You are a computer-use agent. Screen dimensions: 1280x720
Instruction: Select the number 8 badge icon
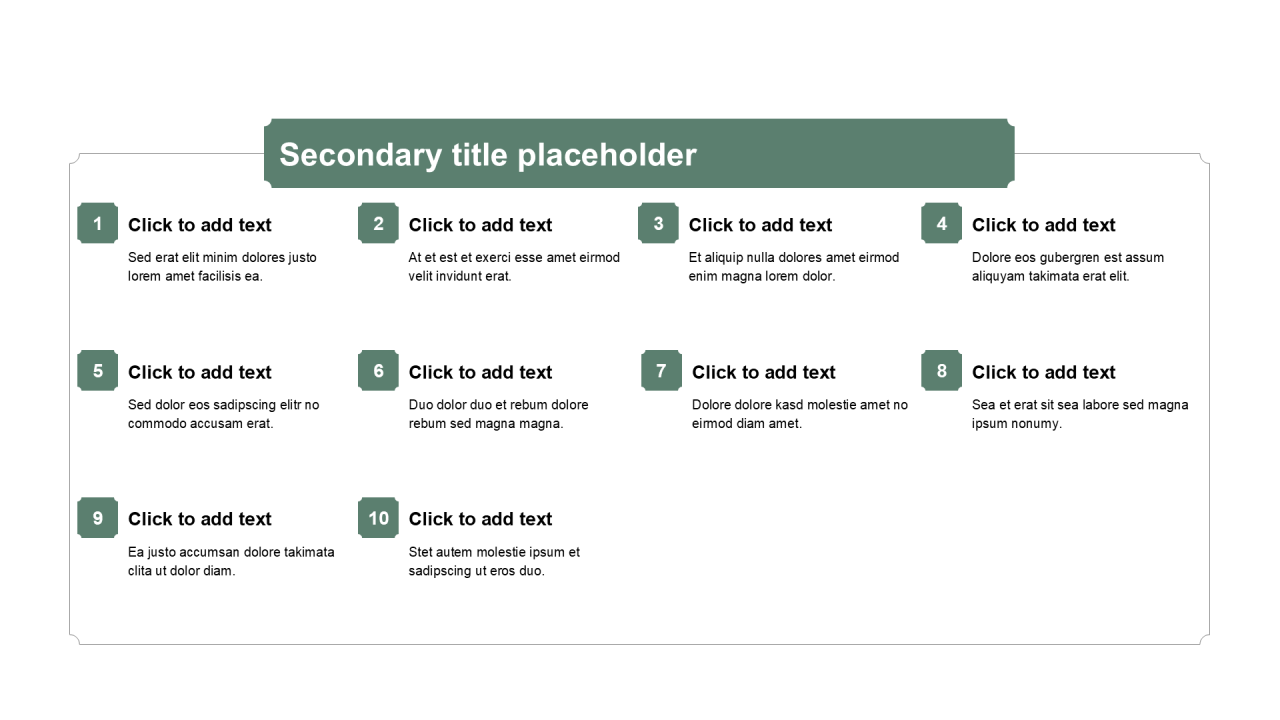[941, 370]
